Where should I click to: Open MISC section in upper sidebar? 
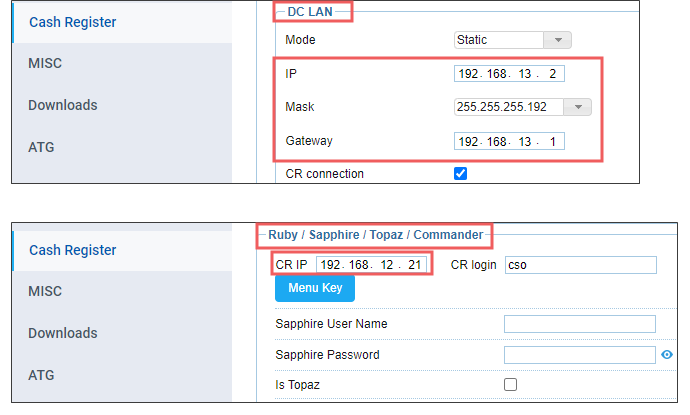(x=45, y=63)
